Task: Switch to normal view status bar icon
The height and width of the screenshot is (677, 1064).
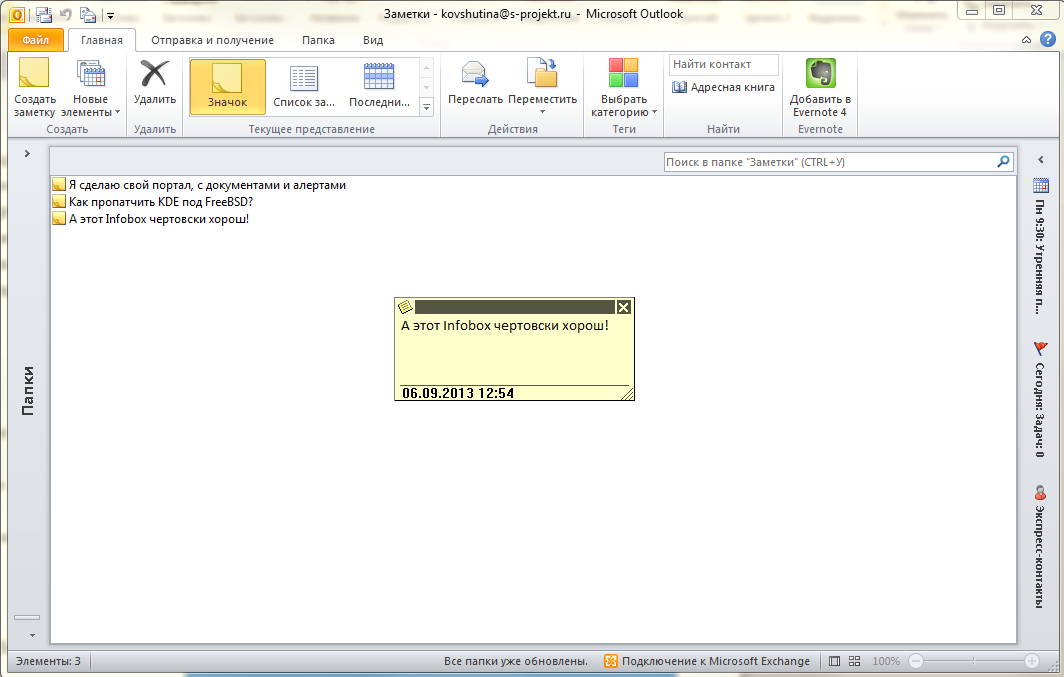Action: click(835, 661)
